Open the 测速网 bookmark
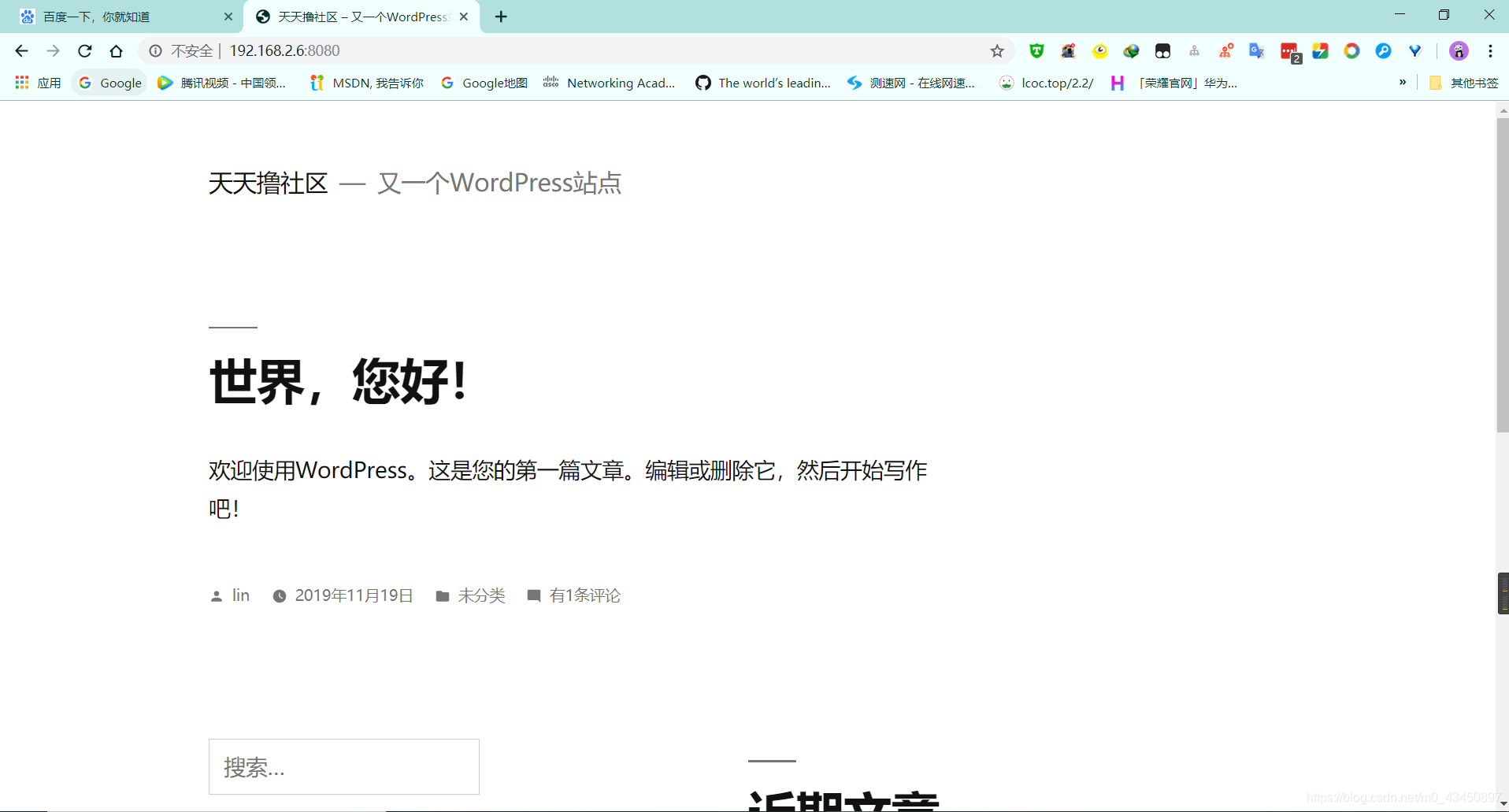Screen dimensions: 1509x812 click(910, 83)
